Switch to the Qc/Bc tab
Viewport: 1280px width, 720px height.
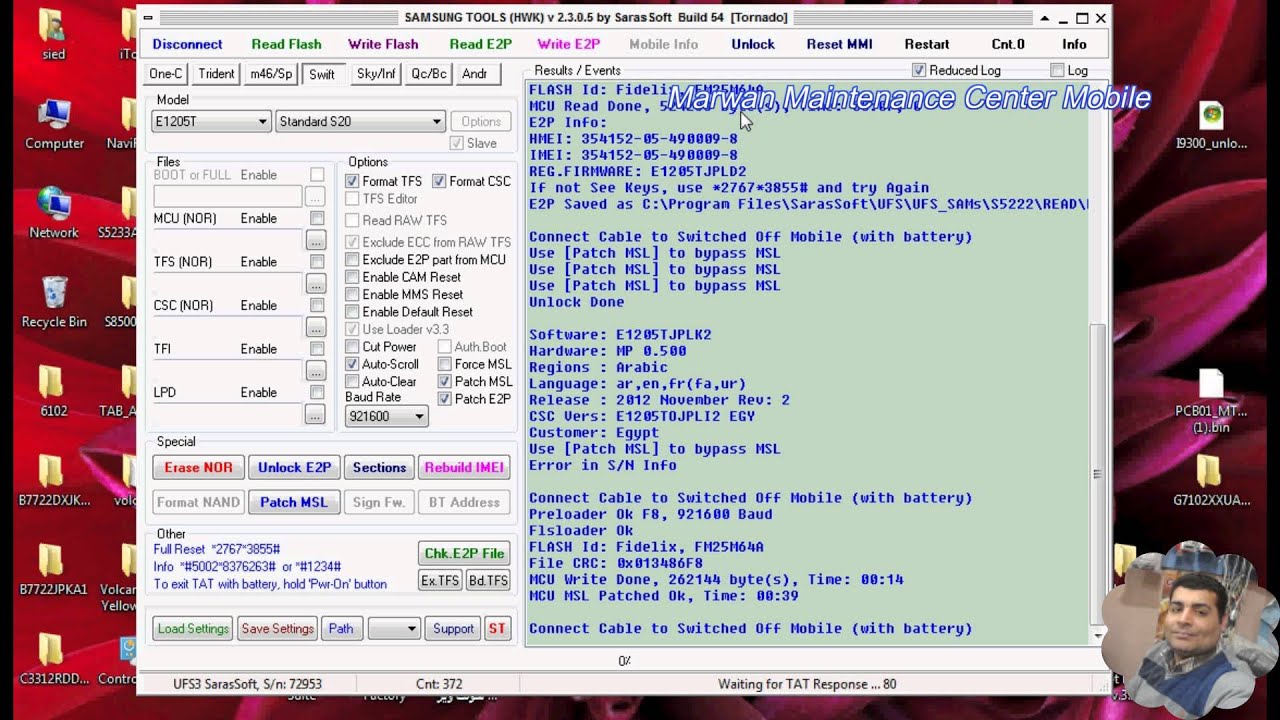(x=429, y=74)
